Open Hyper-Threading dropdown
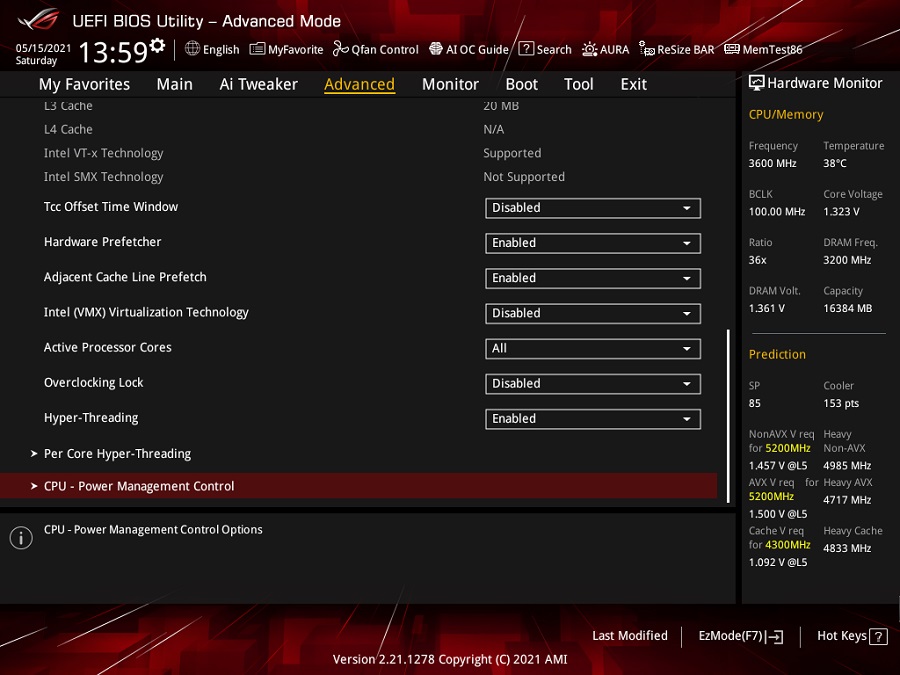This screenshot has width=900, height=675. point(592,418)
